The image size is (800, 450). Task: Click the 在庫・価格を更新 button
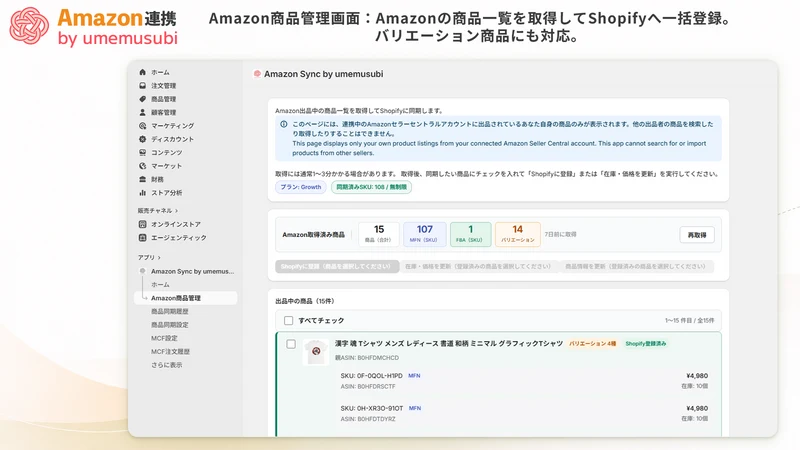tap(478, 266)
